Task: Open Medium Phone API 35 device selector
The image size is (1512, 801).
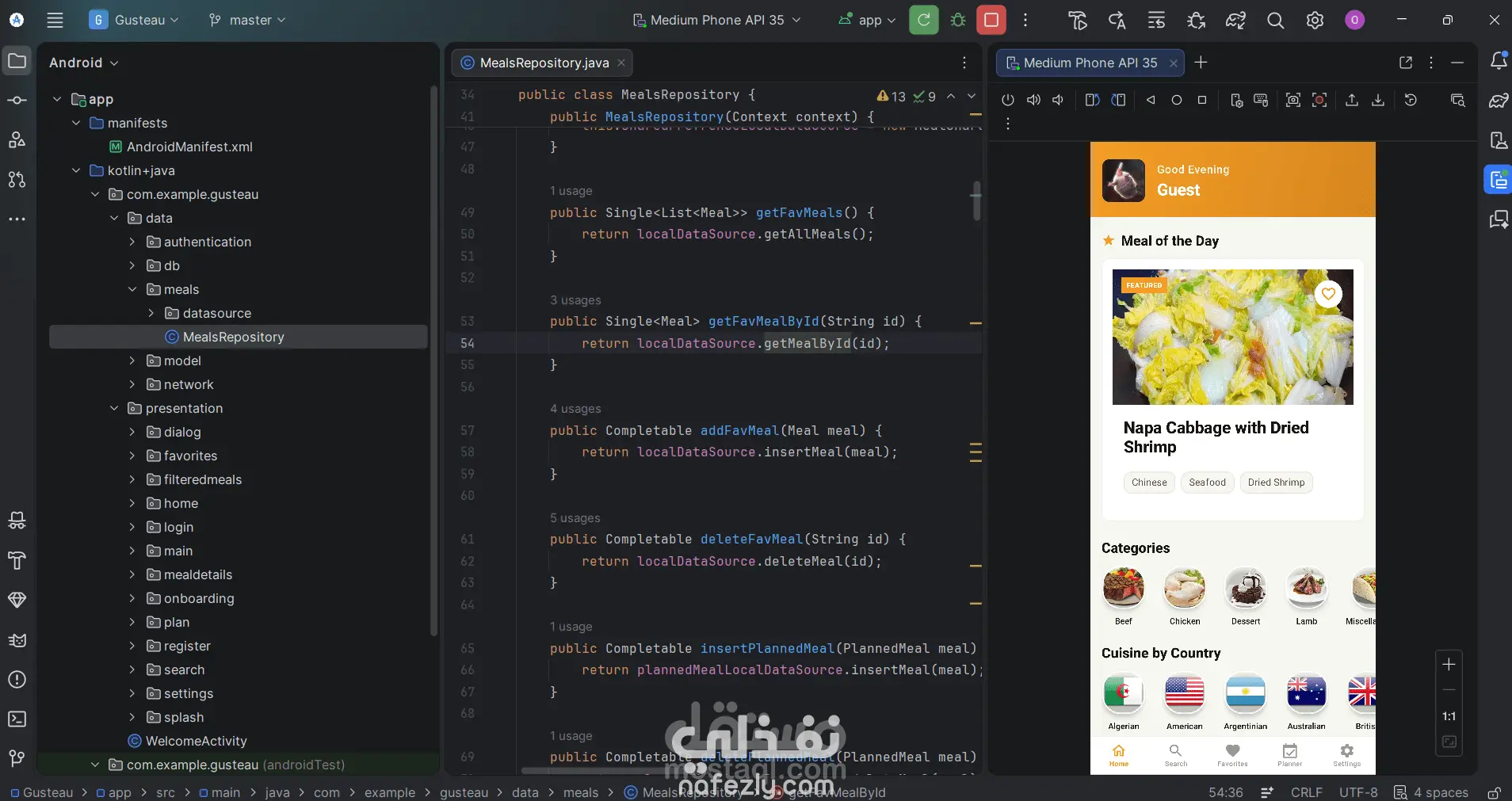Action: pos(717,20)
